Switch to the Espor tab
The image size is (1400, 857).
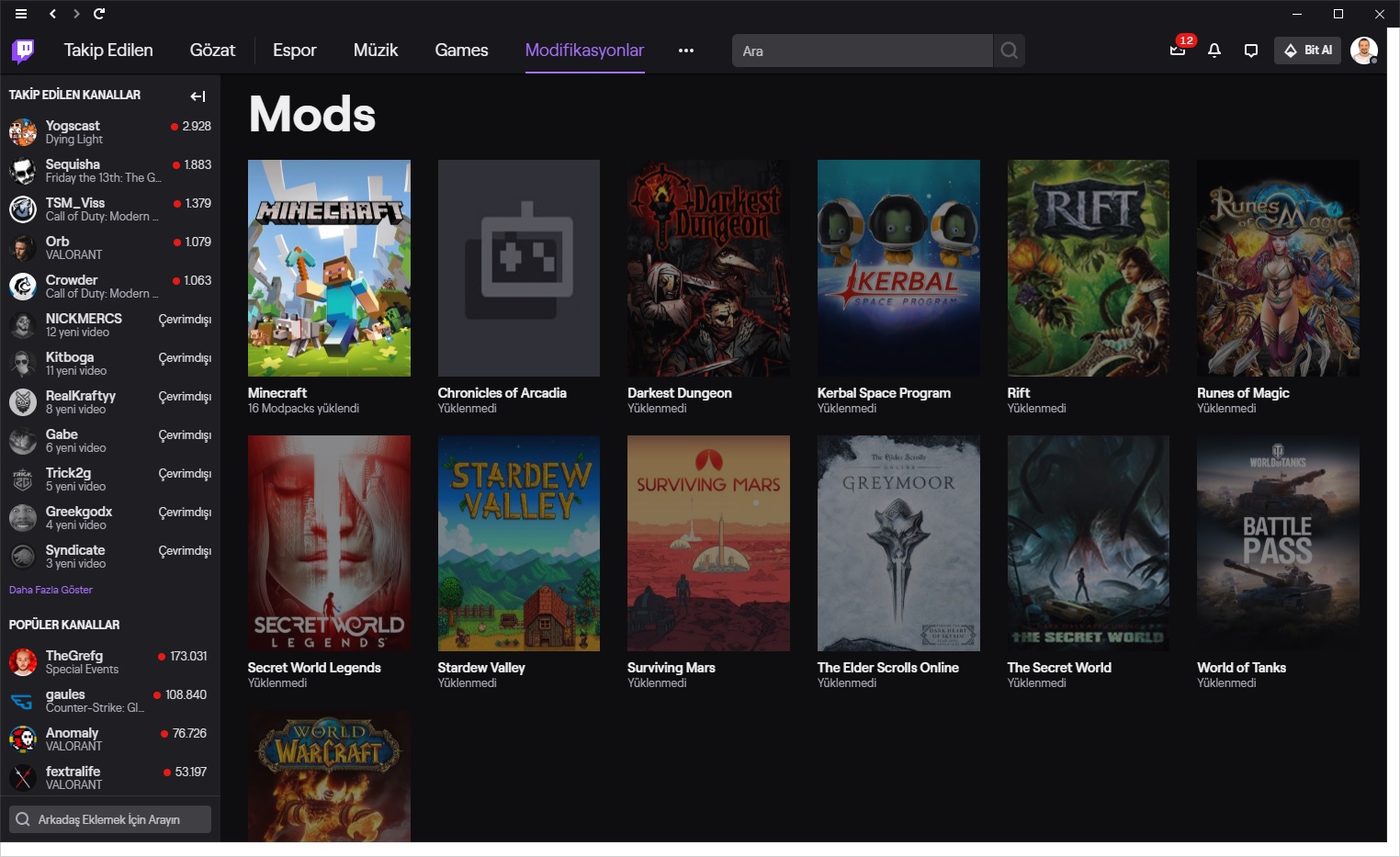click(x=294, y=51)
